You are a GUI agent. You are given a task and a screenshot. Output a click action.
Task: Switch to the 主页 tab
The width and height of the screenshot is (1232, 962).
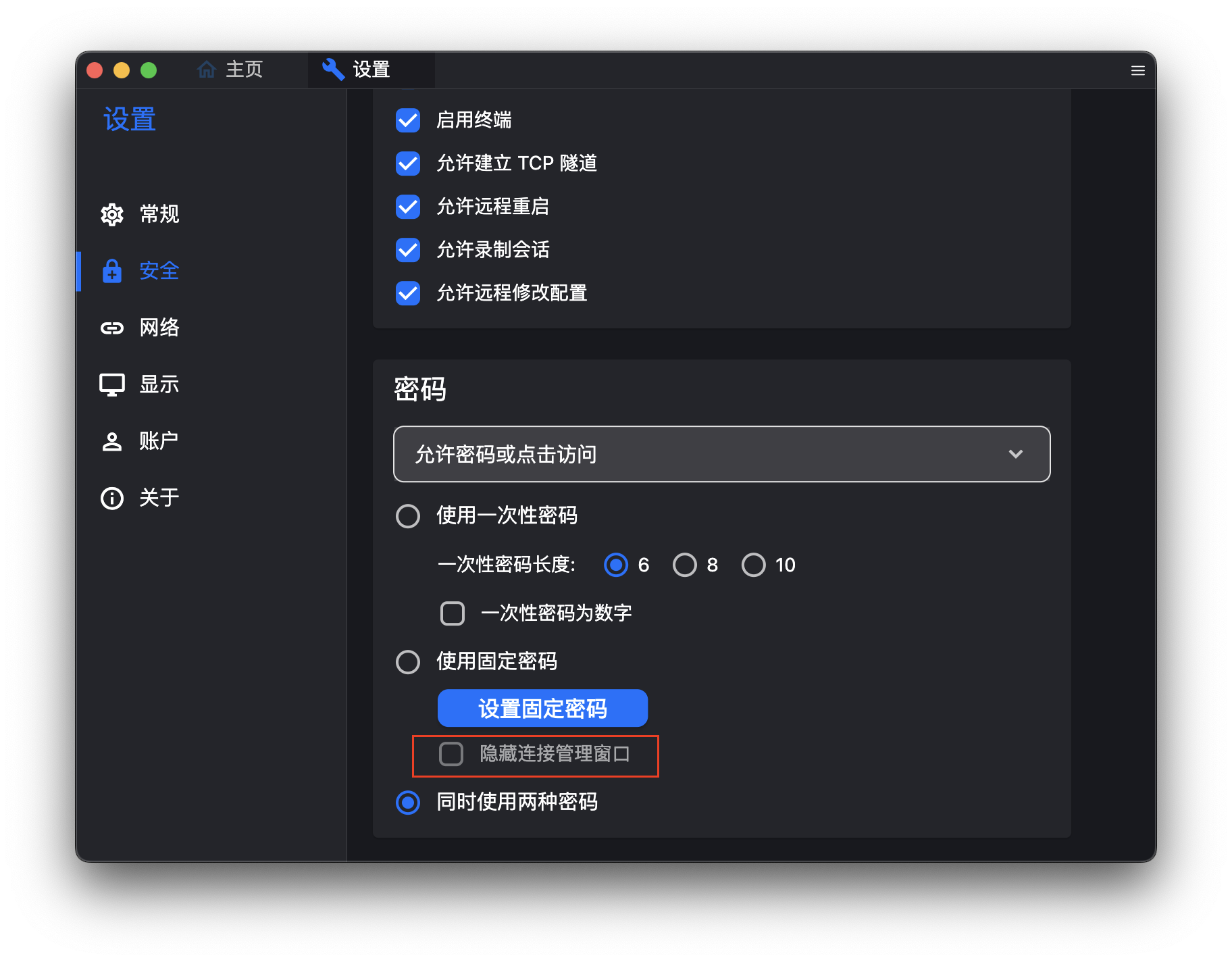(x=243, y=70)
